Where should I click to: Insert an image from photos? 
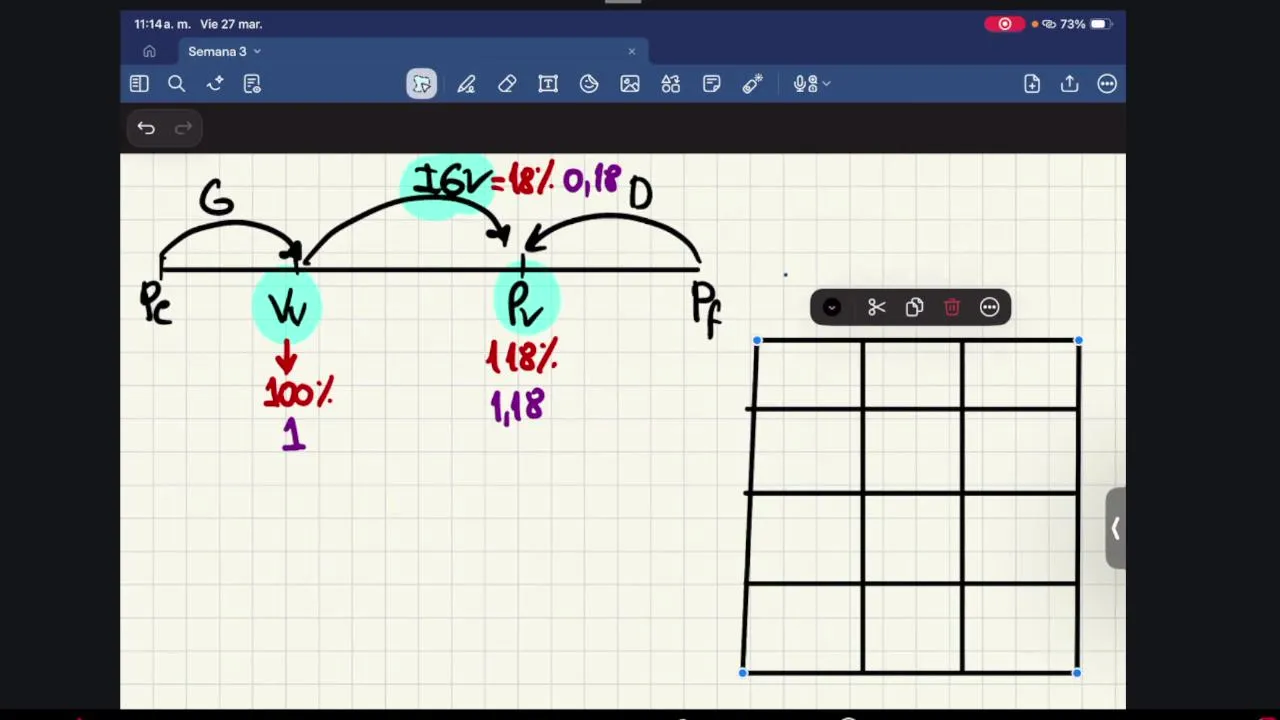(630, 84)
